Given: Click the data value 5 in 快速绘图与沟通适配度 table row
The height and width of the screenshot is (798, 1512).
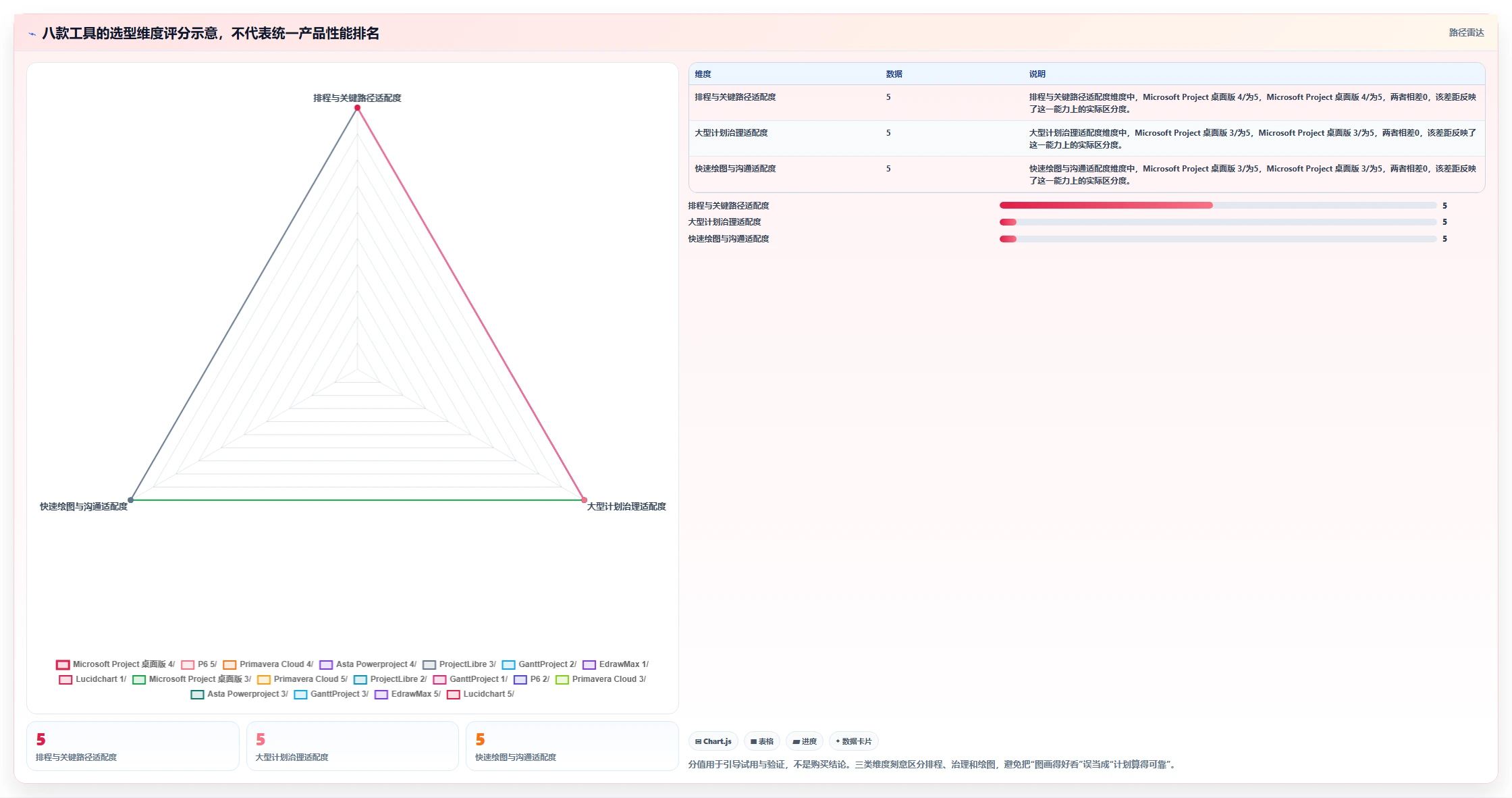Looking at the screenshot, I should [888, 169].
